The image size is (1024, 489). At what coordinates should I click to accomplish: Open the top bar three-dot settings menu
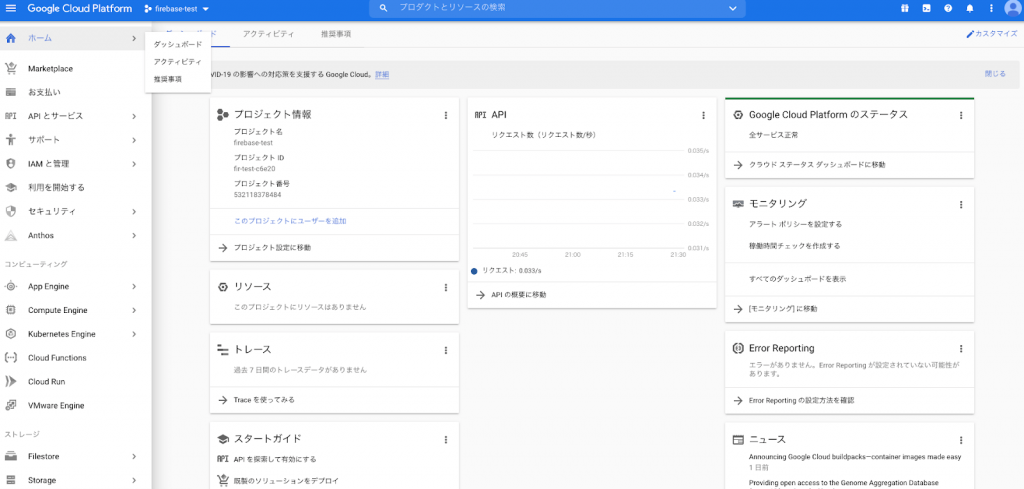click(991, 8)
